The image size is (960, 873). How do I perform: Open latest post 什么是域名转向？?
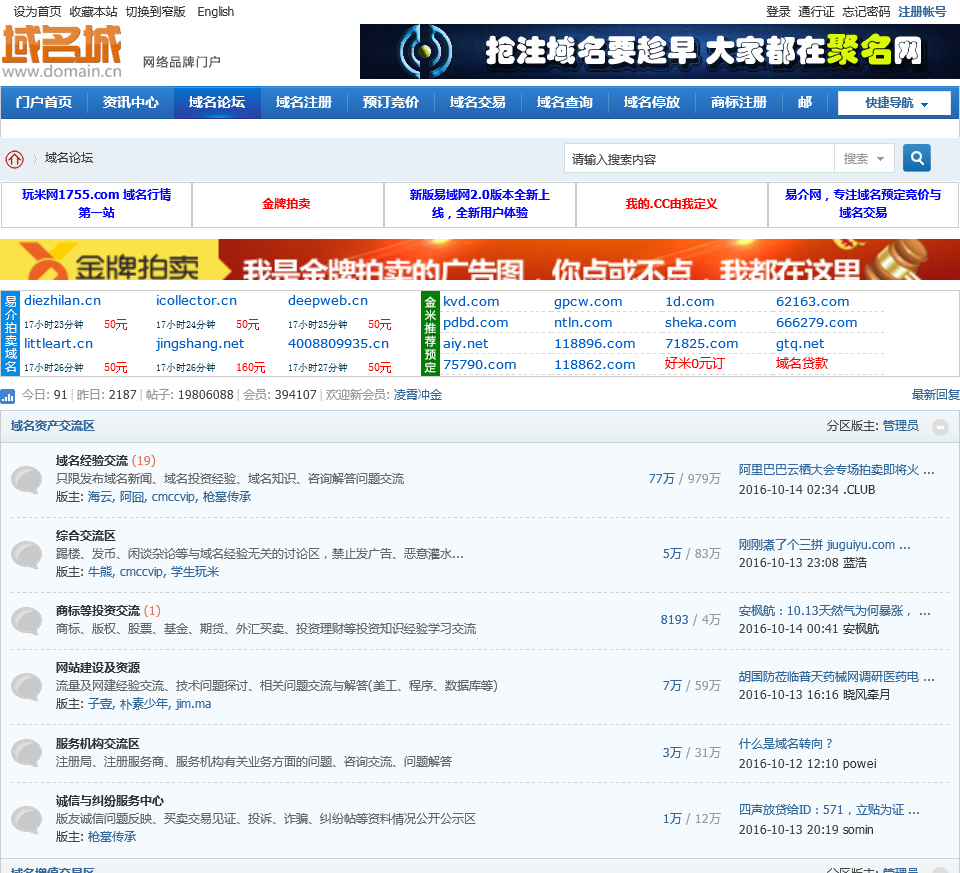(786, 744)
